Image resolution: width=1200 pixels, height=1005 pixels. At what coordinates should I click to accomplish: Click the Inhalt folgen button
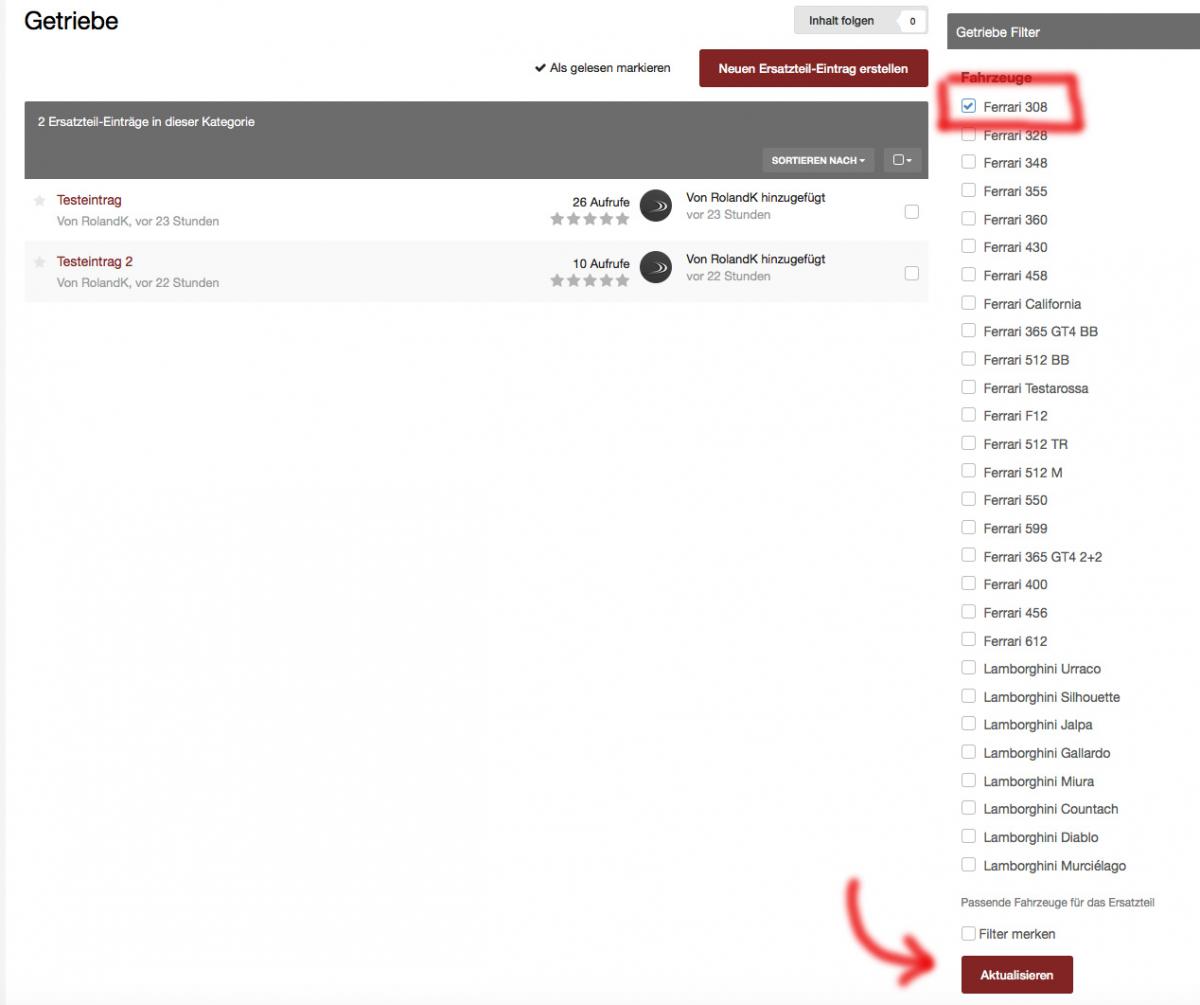[x=841, y=21]
